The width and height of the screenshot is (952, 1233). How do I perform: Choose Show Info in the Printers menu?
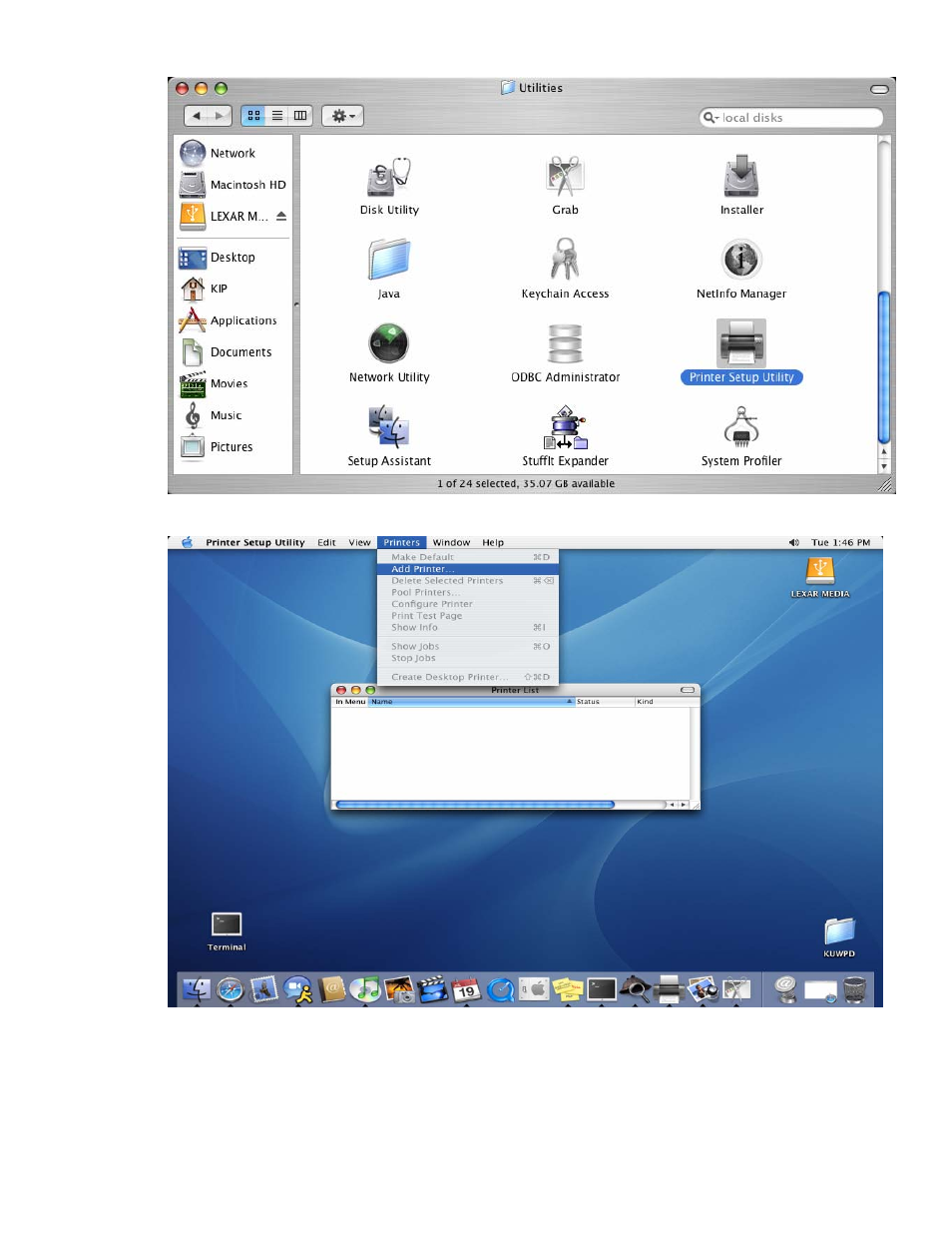468,628
